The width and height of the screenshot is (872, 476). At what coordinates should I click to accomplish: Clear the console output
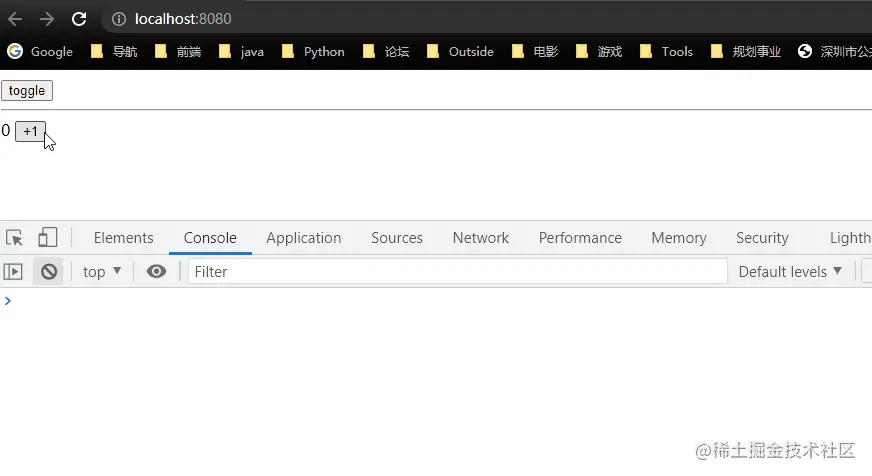pos(49,271)
